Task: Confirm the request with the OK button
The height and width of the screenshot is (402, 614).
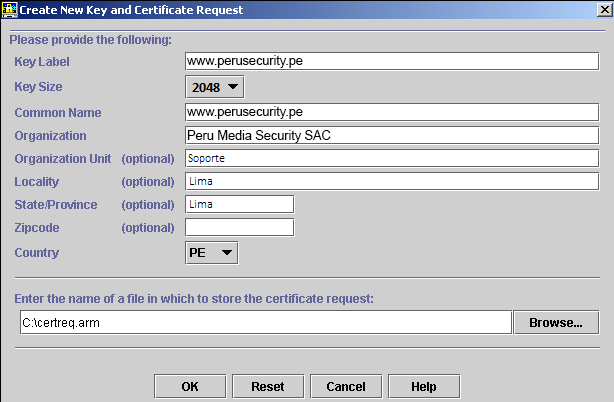Action: pos(190,386)
